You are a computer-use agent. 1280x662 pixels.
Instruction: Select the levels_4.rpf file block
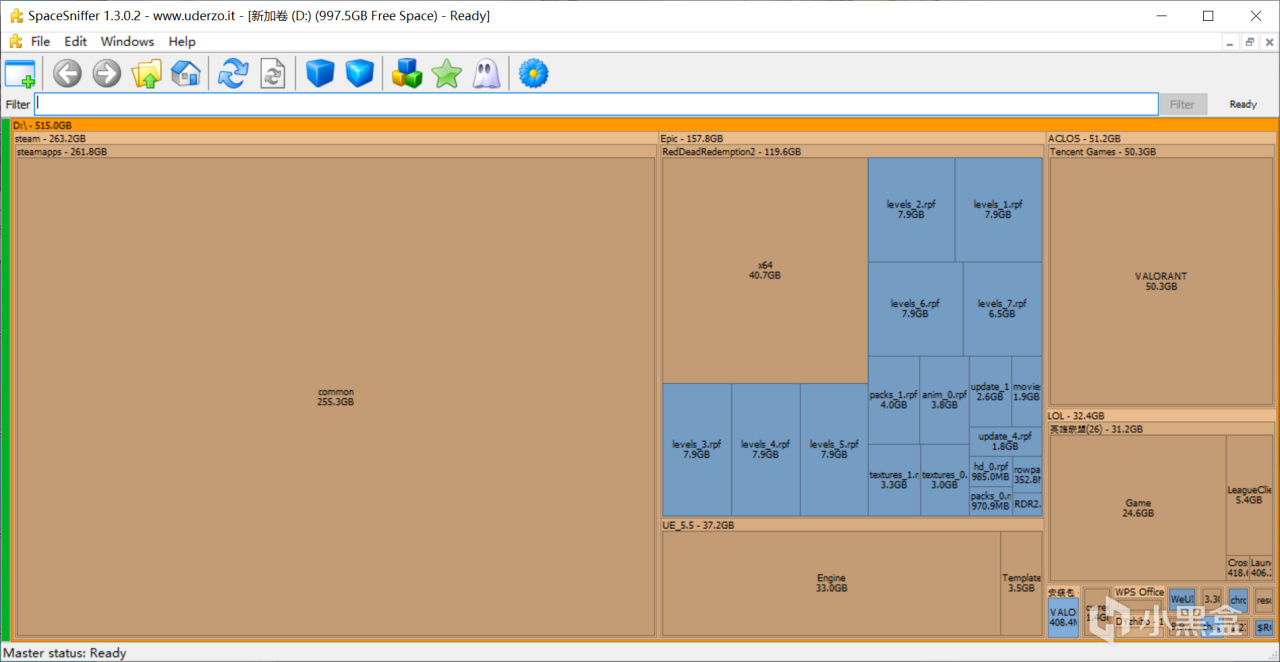click(765, 449)
